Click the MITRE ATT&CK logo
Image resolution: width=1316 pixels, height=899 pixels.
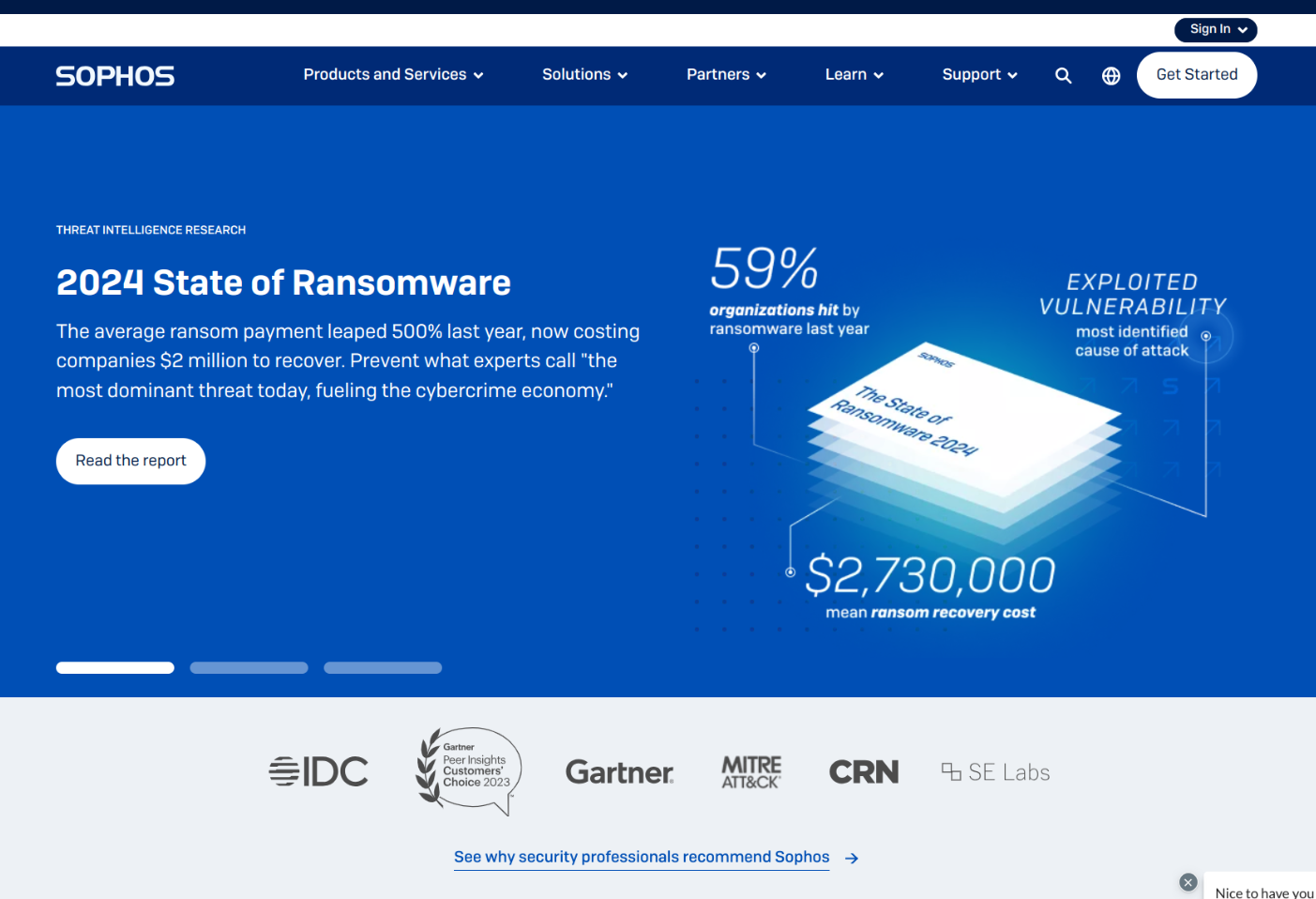[751, 771]
